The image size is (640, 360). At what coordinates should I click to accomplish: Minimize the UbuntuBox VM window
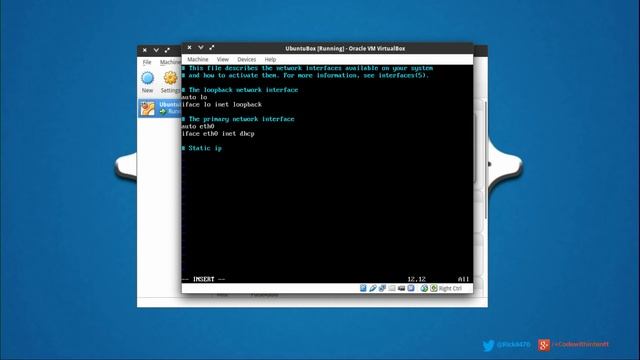pyautogui.click(x=200, y=48)
